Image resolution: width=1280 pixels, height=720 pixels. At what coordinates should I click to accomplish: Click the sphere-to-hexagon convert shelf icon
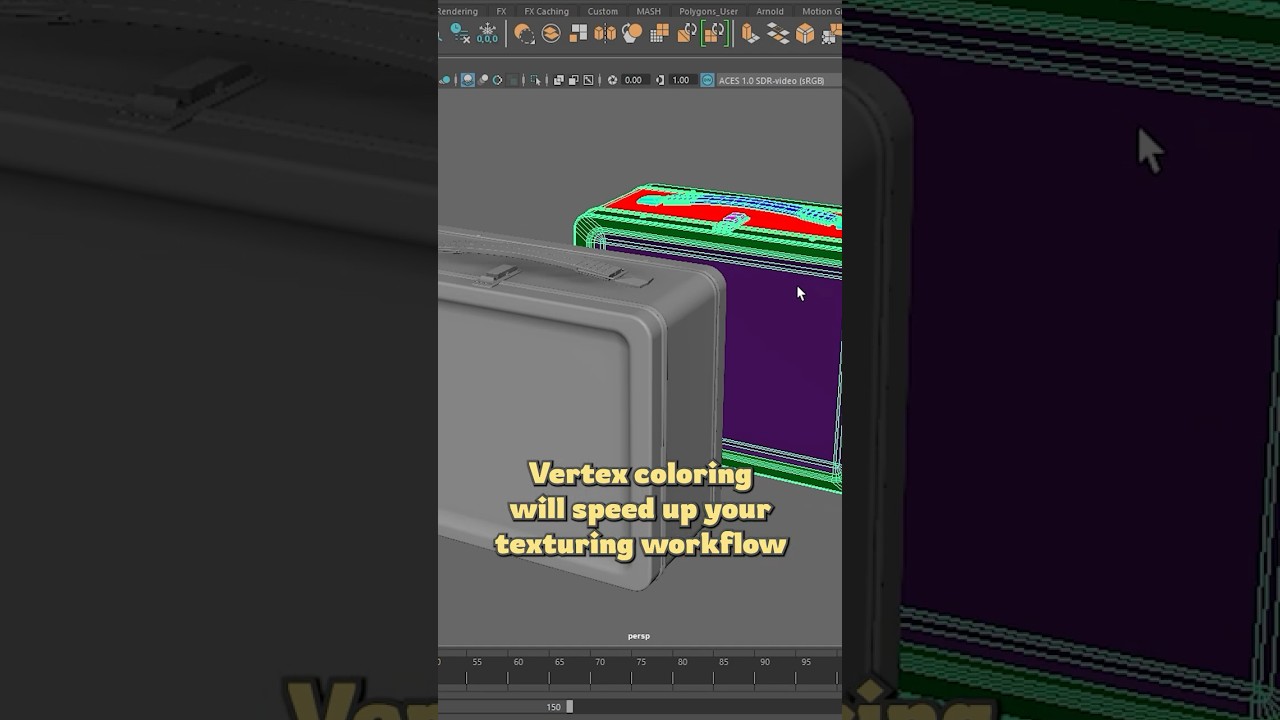click(x=632, y=33)
